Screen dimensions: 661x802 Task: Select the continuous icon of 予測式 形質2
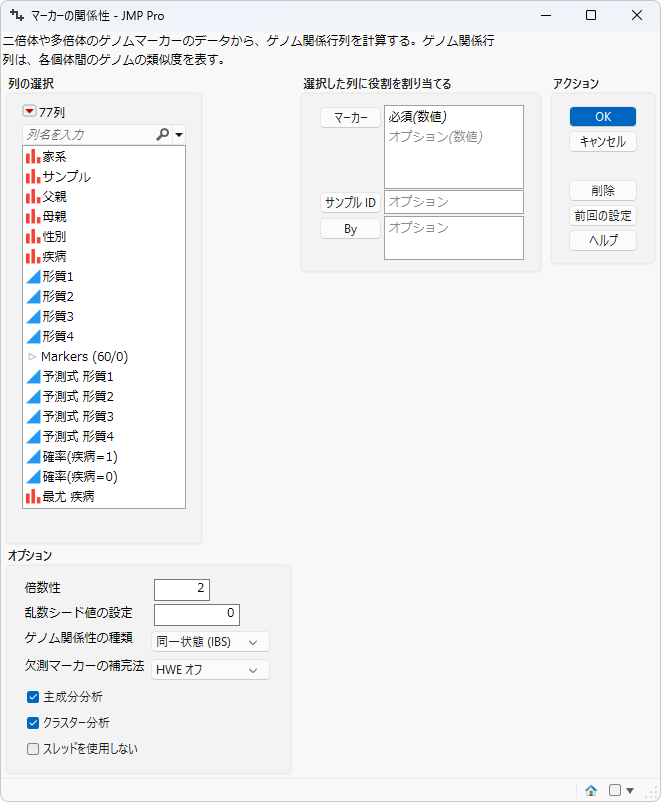[33, 397]
